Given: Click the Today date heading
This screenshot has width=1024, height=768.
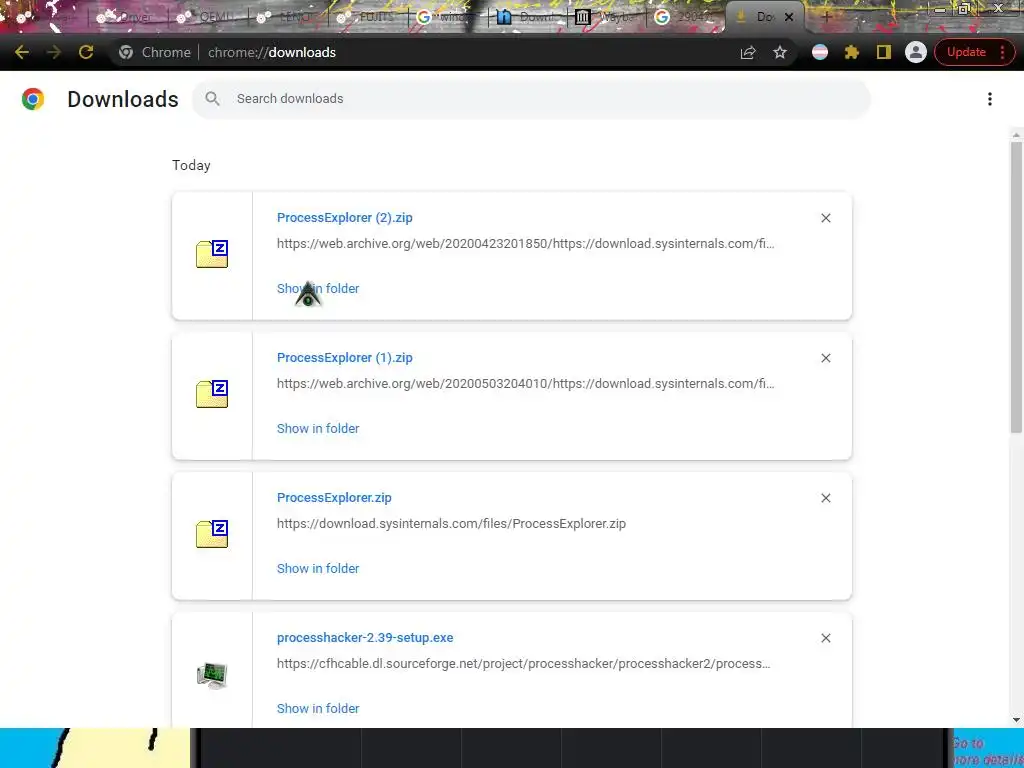Looking at the screenshot, I should click(x=191, y=165).
